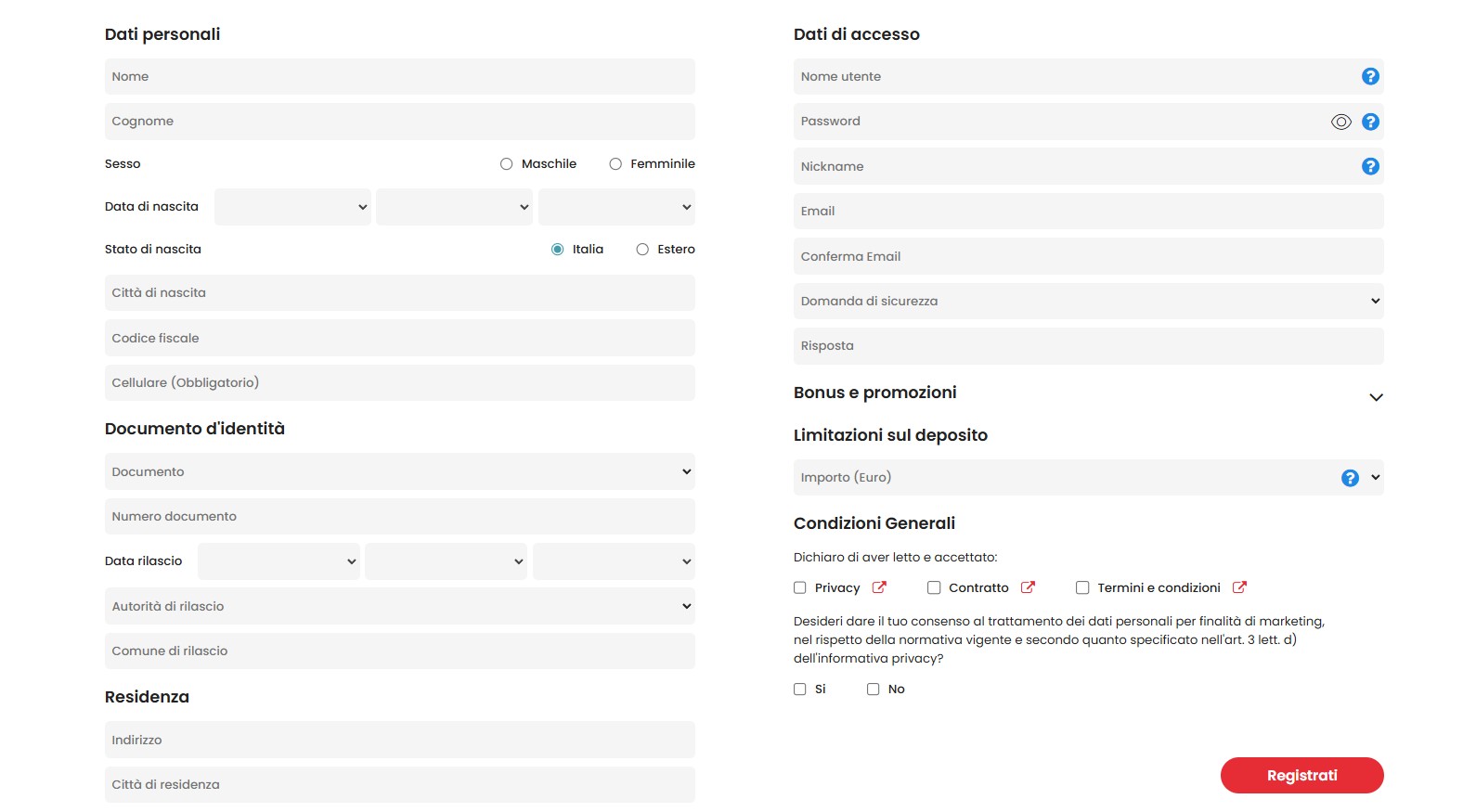Open the Autorità di rilascio dropdown
The width and height of the screenshot is (1476, 812).
tap(399, 606)
